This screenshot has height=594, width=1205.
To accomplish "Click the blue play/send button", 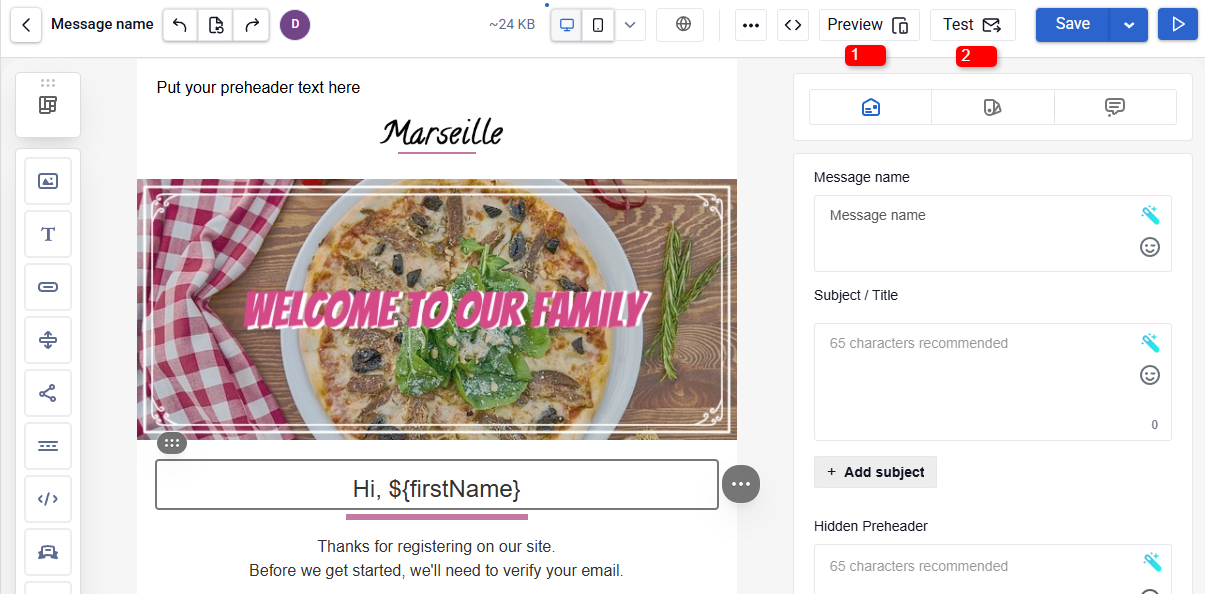I will coord(1178,25).
